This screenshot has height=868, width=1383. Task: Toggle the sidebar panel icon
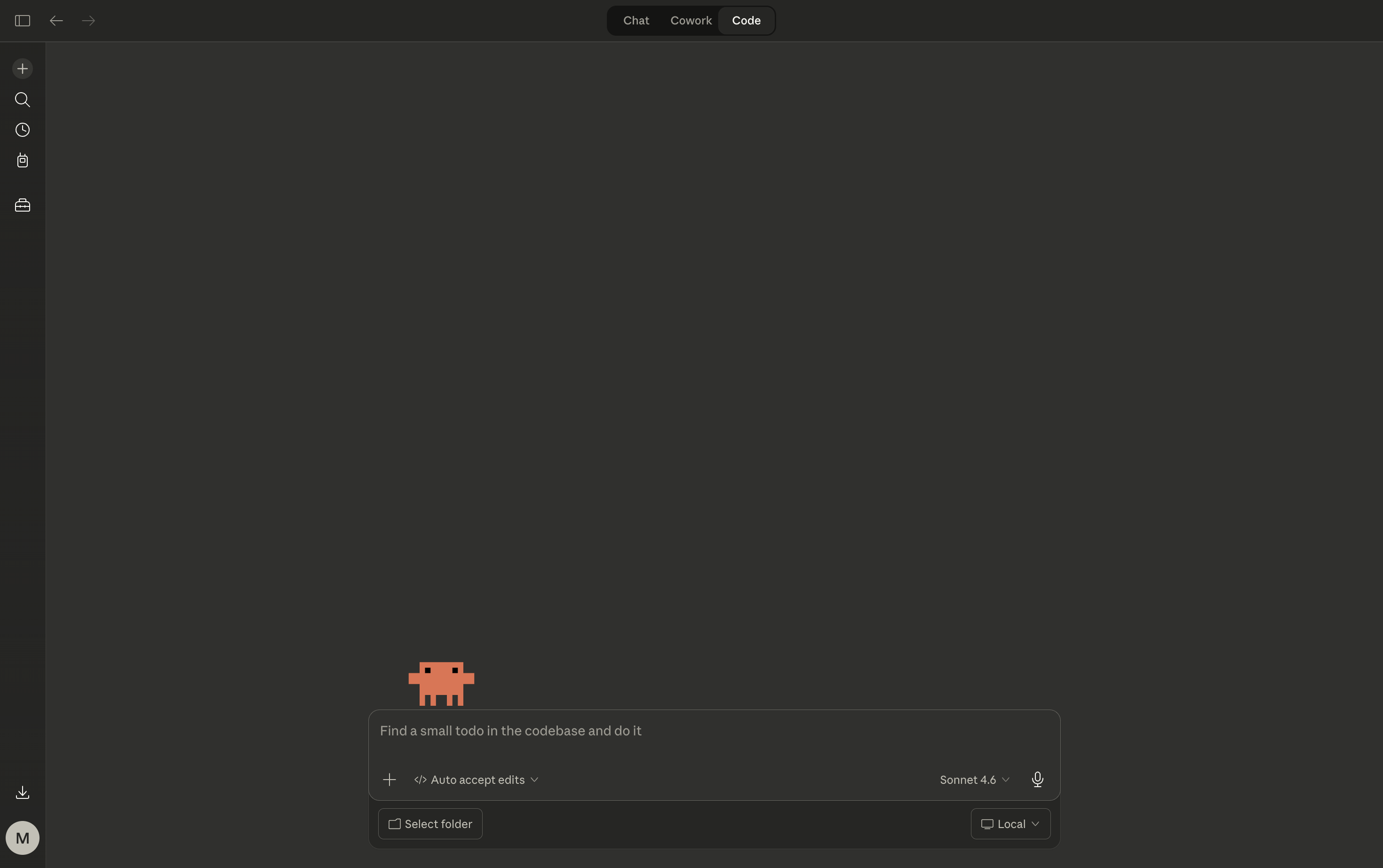tap(23, 21)
